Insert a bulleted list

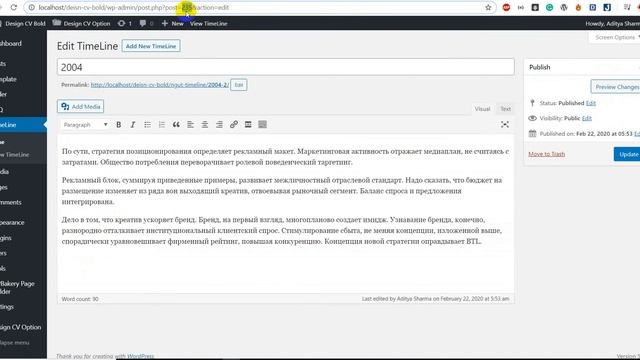147,124
